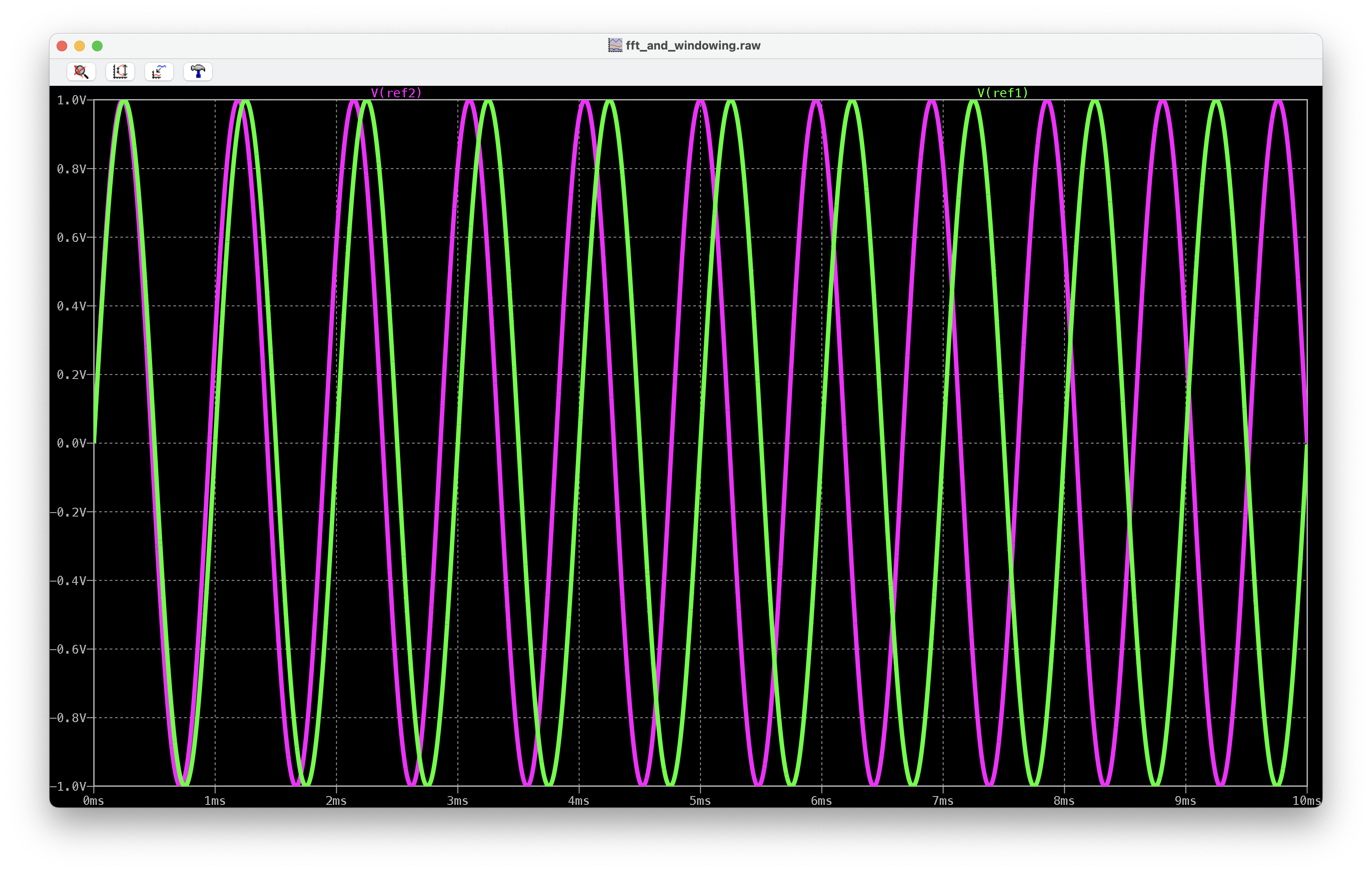This screenshot has width=1372, height=873.
Task: Click the 0ms label on time axis
Action: 93,800
